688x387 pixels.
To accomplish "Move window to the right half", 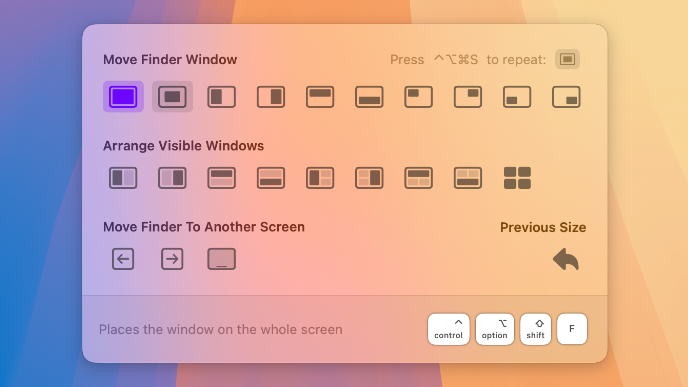I will coord(271,97).
